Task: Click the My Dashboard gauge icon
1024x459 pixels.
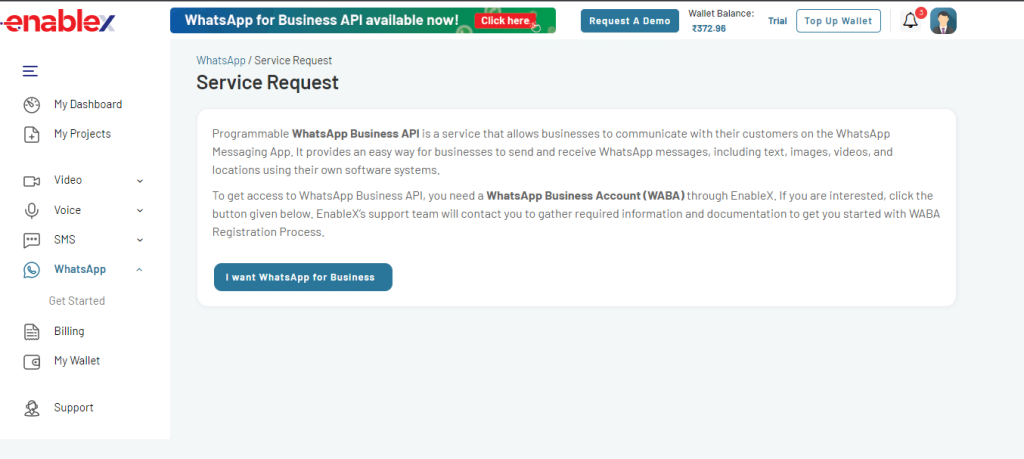Action: (x=31, y=104)
